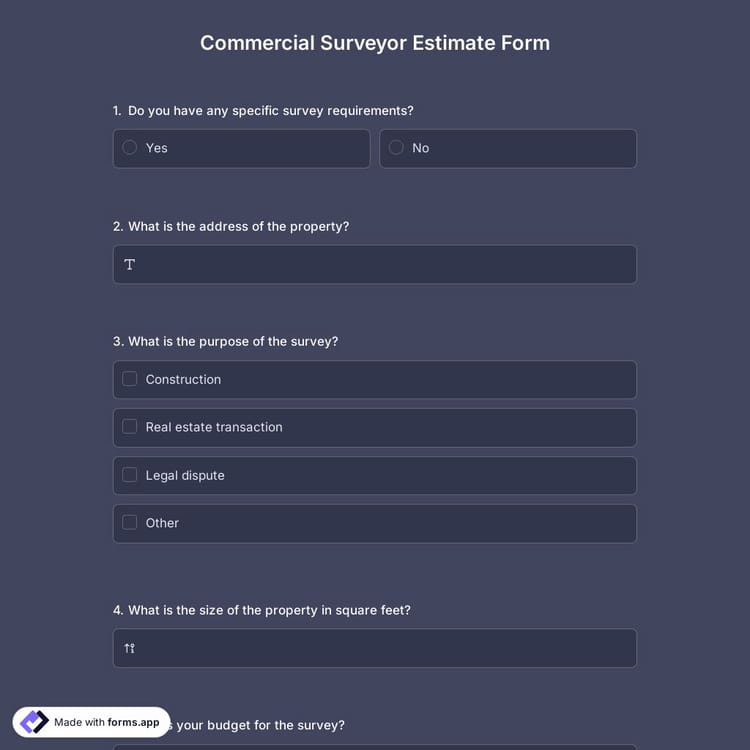Select the No radio button
750x750 pixels.
[x=396, y=148]
